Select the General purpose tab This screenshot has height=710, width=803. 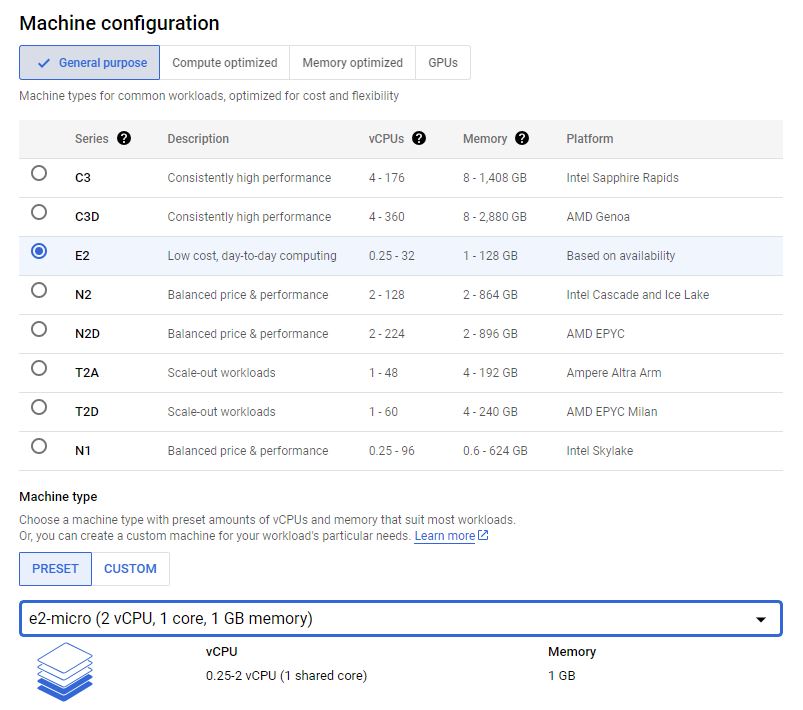(89, 62)
